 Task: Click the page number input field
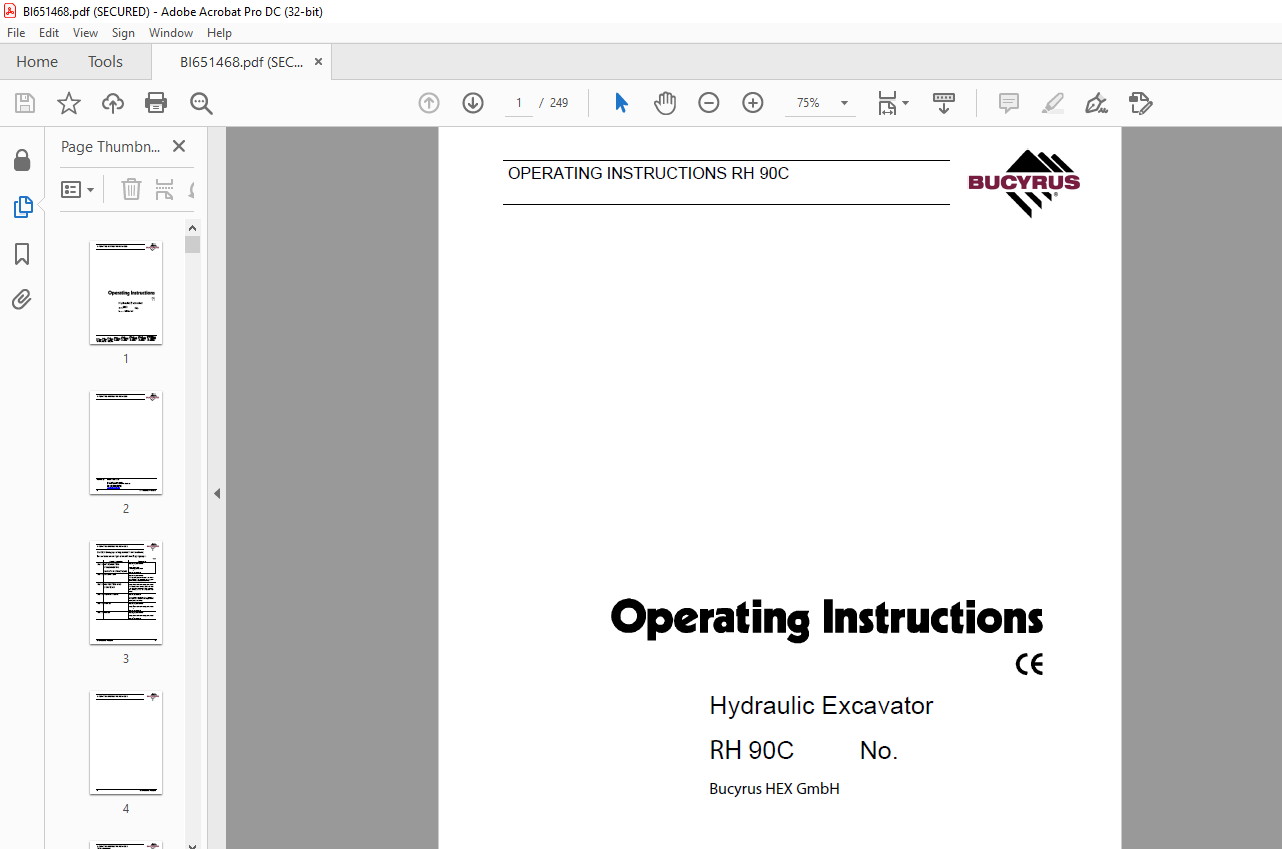click(x=519, y=103)
